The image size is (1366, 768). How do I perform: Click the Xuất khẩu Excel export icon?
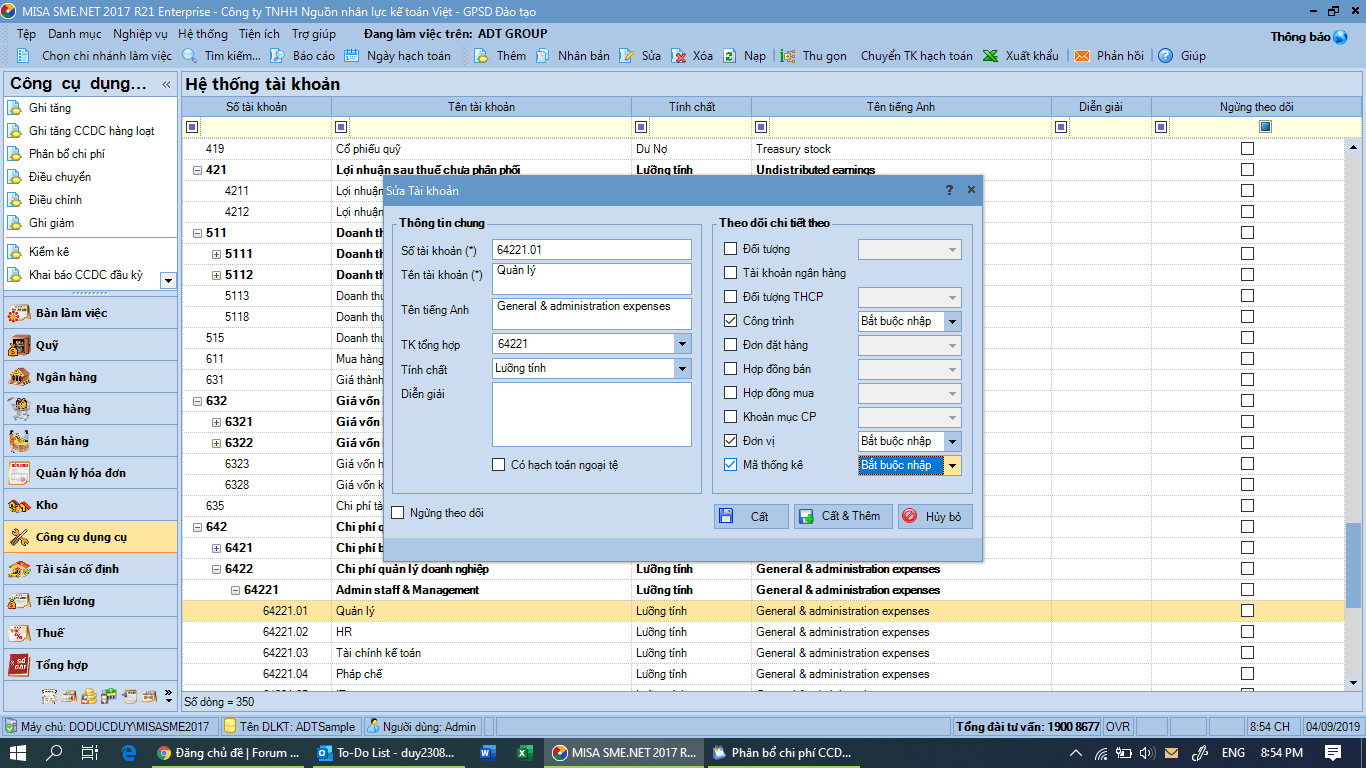pos(990,56)
